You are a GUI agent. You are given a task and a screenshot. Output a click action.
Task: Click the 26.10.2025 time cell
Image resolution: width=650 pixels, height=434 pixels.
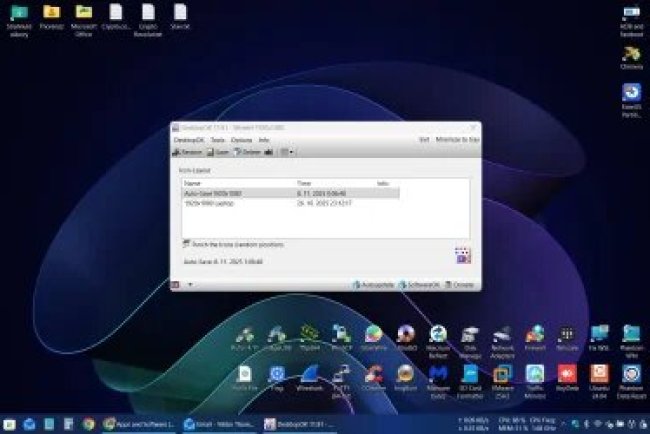(324, 204)
